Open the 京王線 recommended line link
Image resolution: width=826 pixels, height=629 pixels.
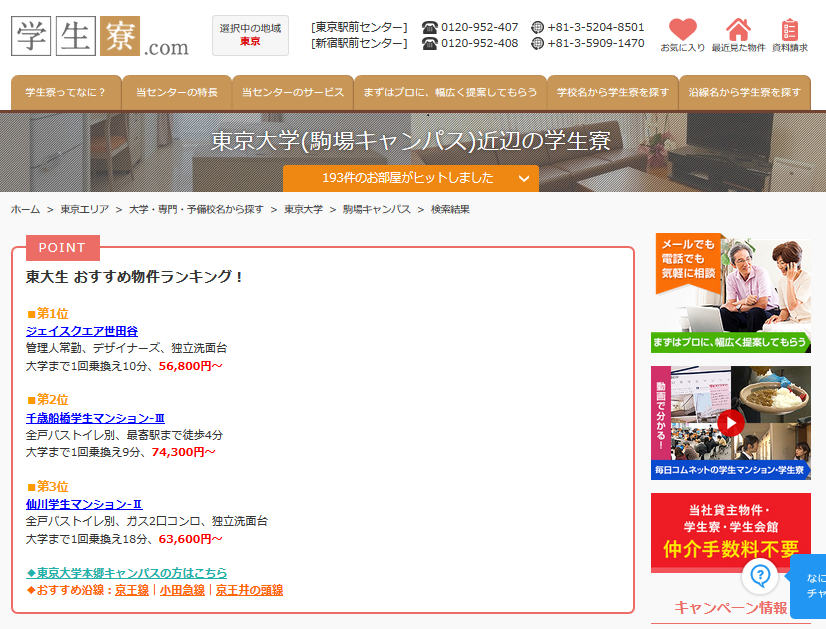coord(132,590)
